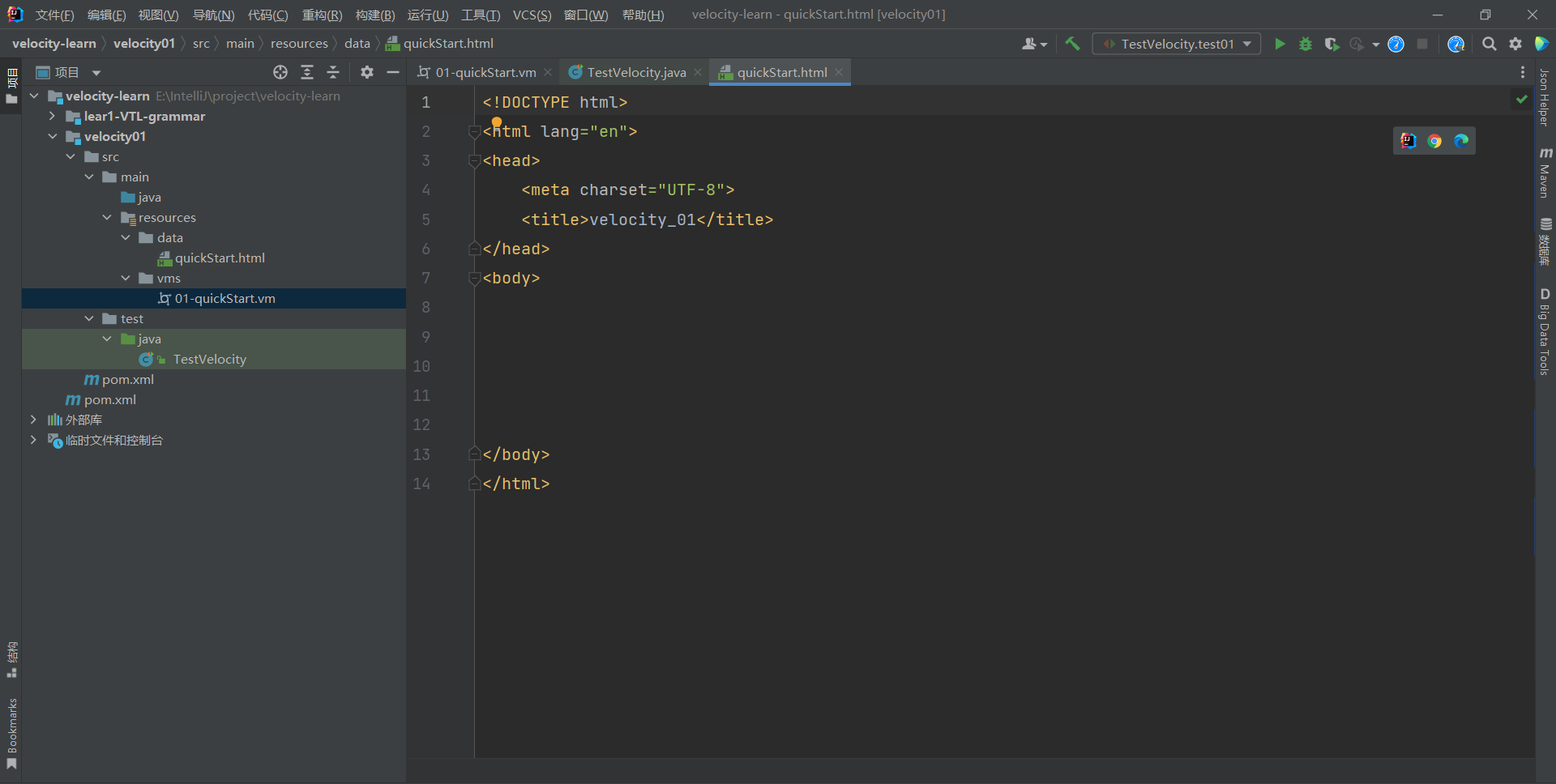The image size is (1556, 784).
Task: Switch to TestVelocity.java tab
Action: pos(636,72)
